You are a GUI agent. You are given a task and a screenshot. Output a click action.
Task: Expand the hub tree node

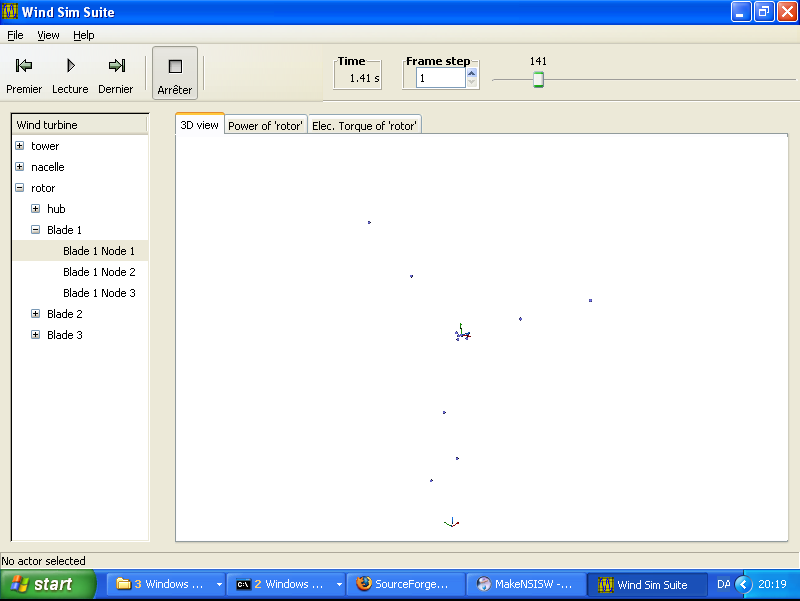tap(36, 209)
